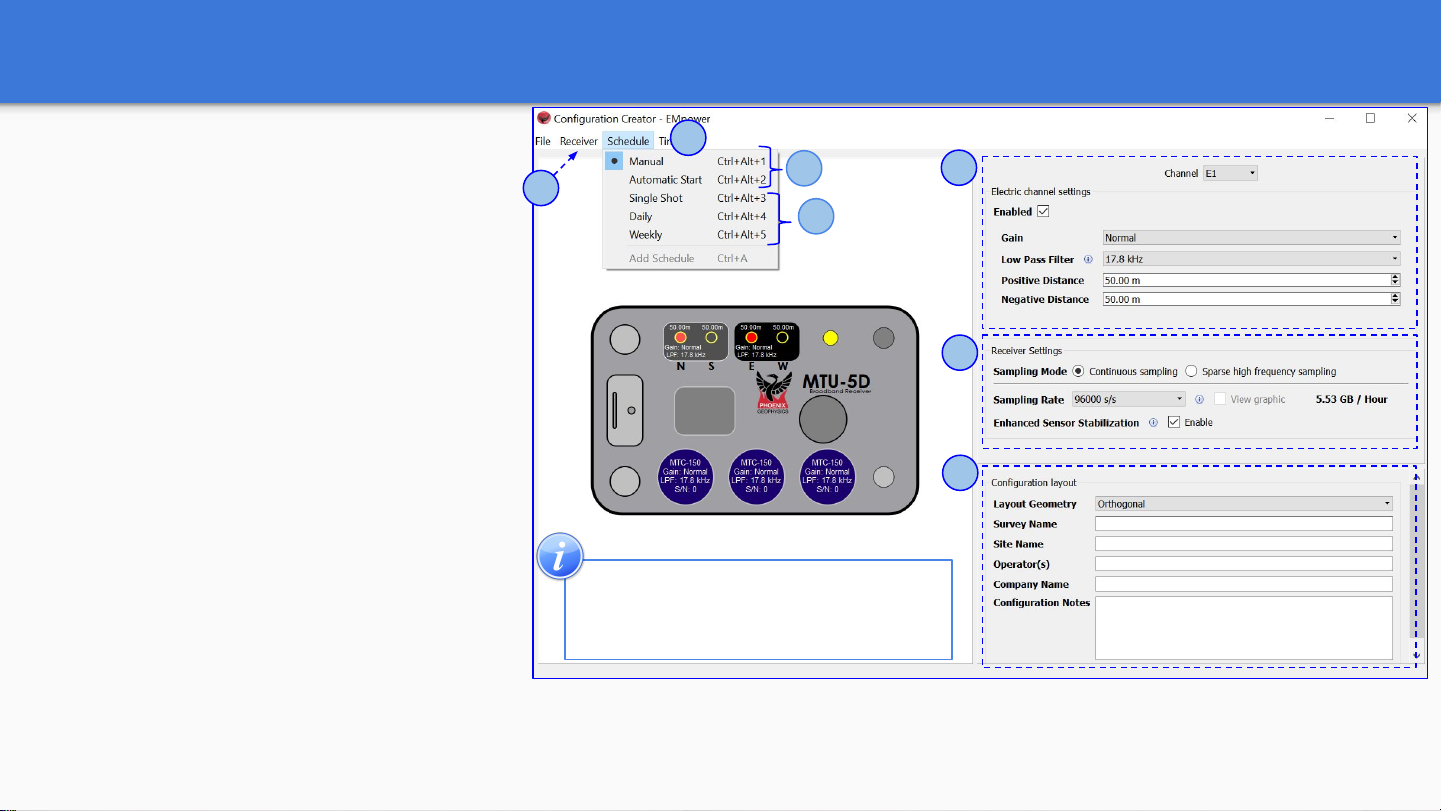Screen dimensions: 1441x811
Task: Focus the Survey Name field
Action: pyautogui.click(x=1244, y=524)
